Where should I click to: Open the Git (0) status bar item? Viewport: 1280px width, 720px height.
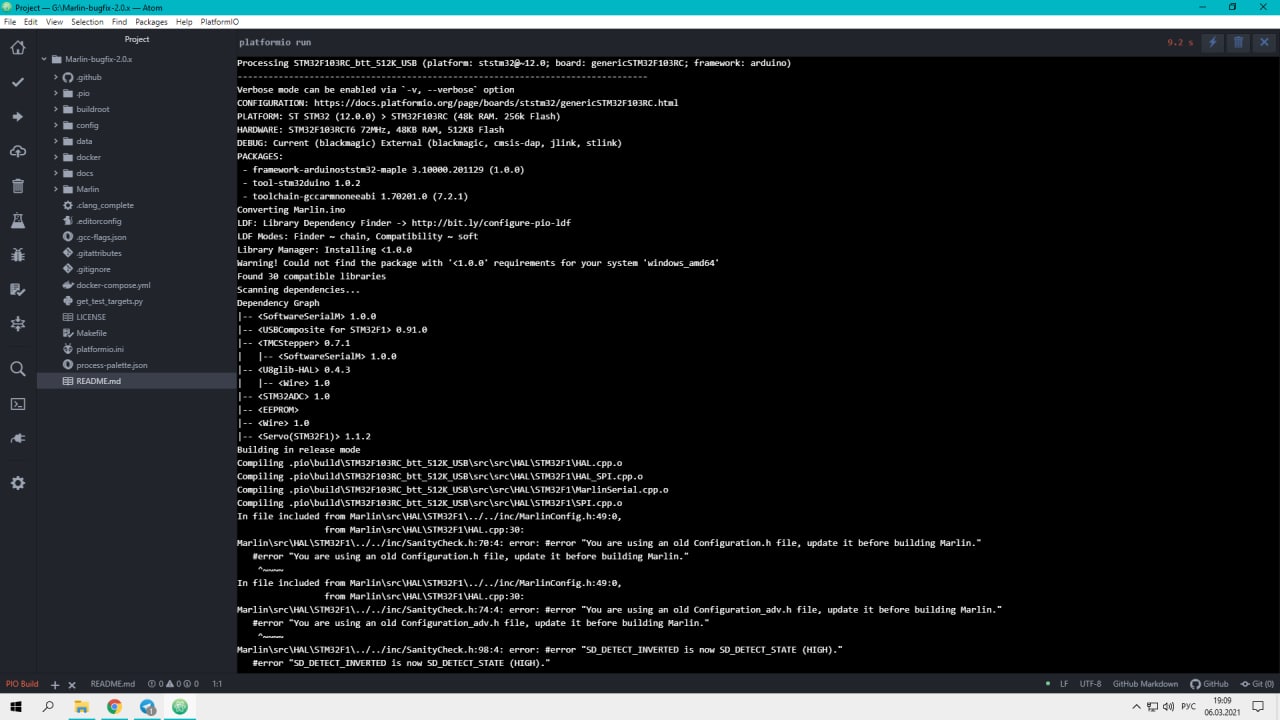tap(1256, 684)
